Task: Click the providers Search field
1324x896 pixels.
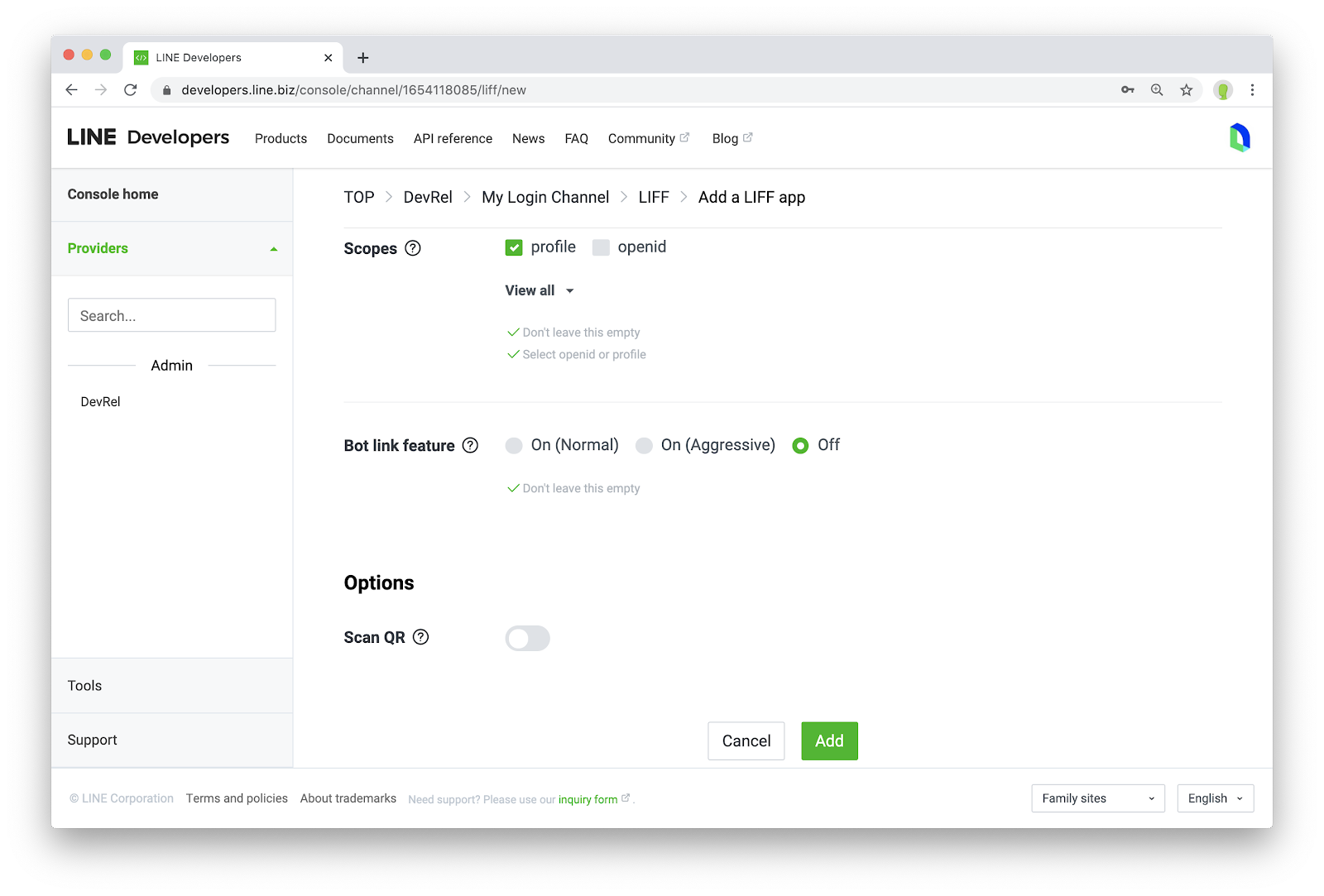Action: coord(172,315)
